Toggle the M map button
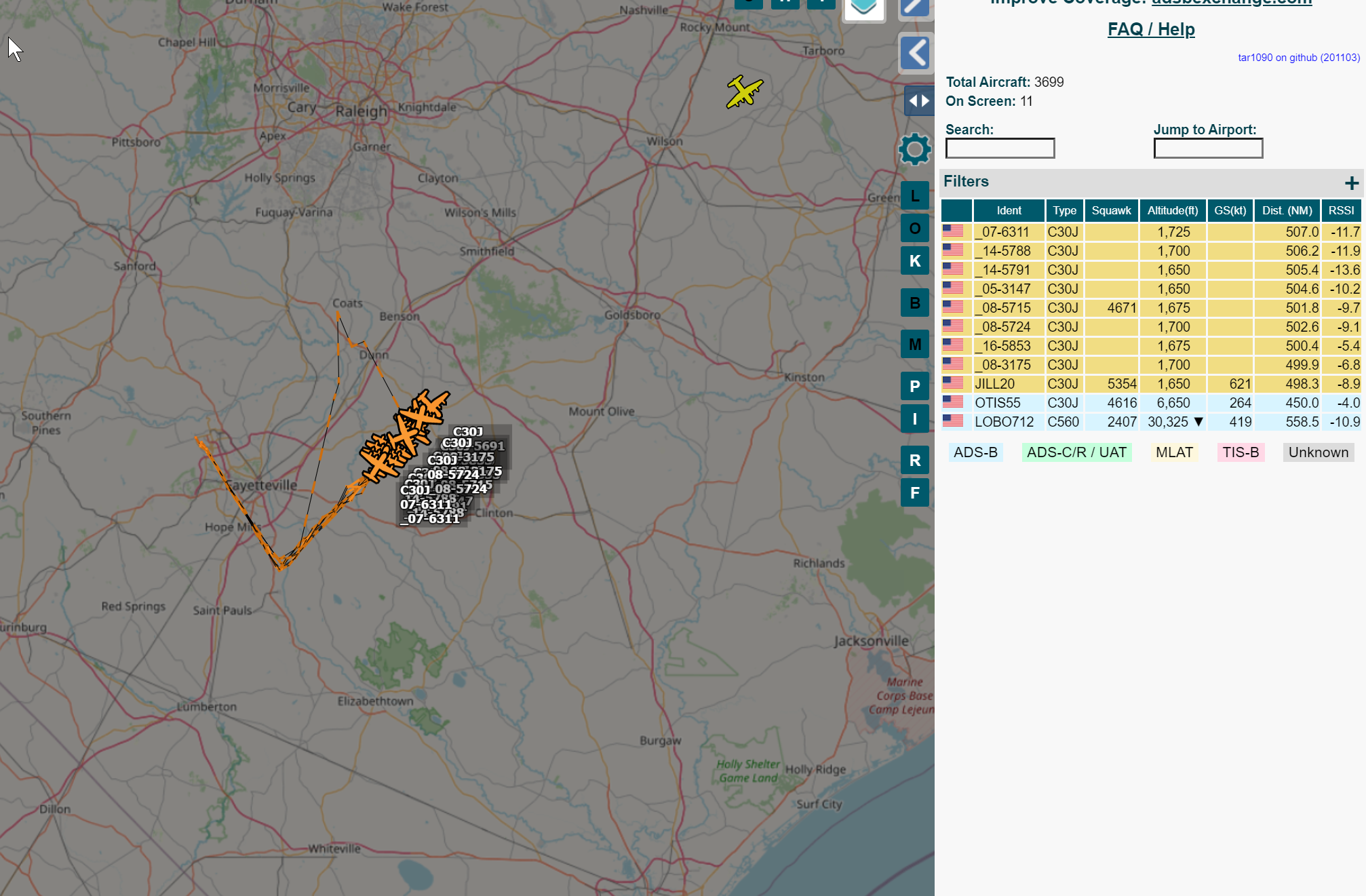The image size is (1366, 896). click(915, 345)
